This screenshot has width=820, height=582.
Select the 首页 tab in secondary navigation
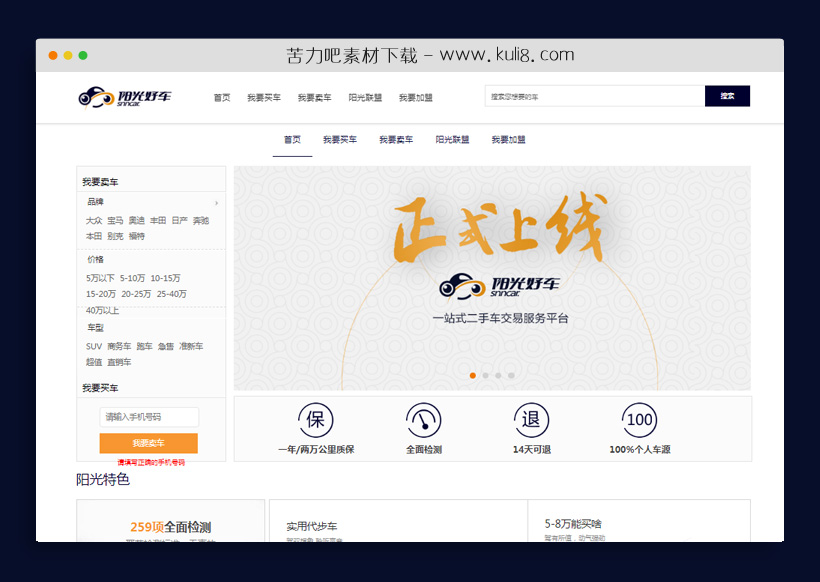[291, 139]
